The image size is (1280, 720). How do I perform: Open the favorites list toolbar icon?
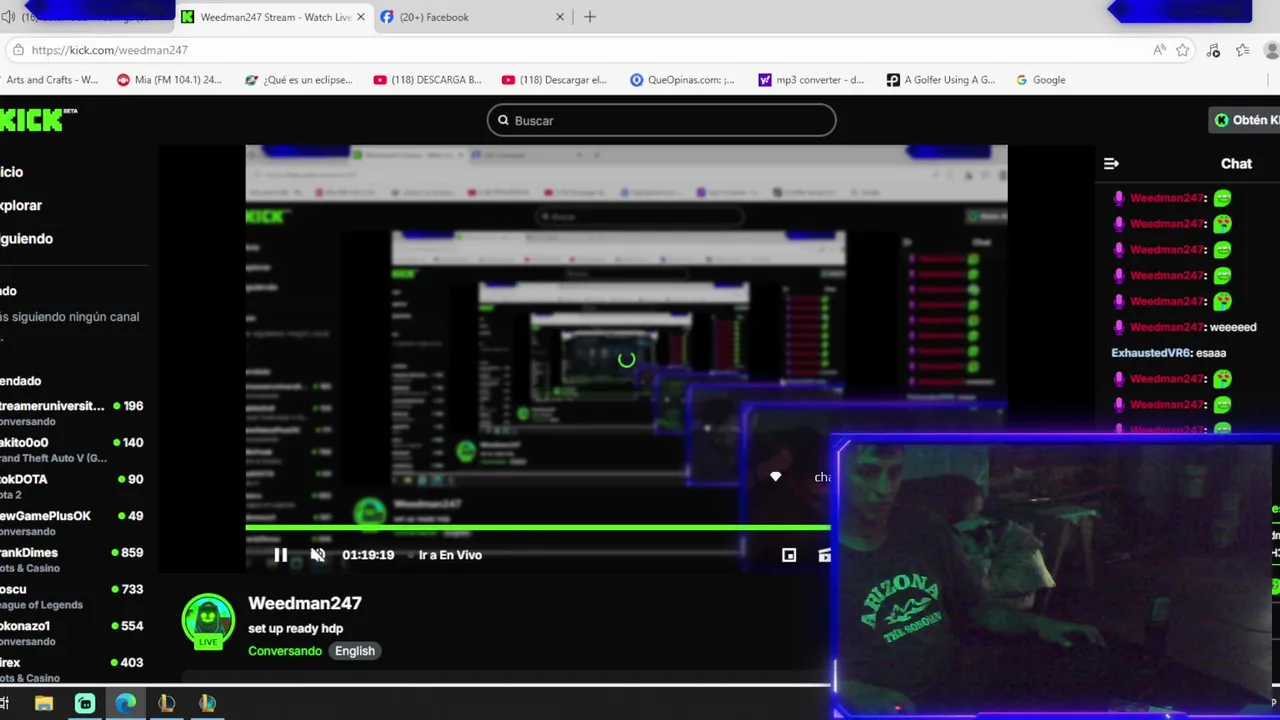click(1243, 50)
